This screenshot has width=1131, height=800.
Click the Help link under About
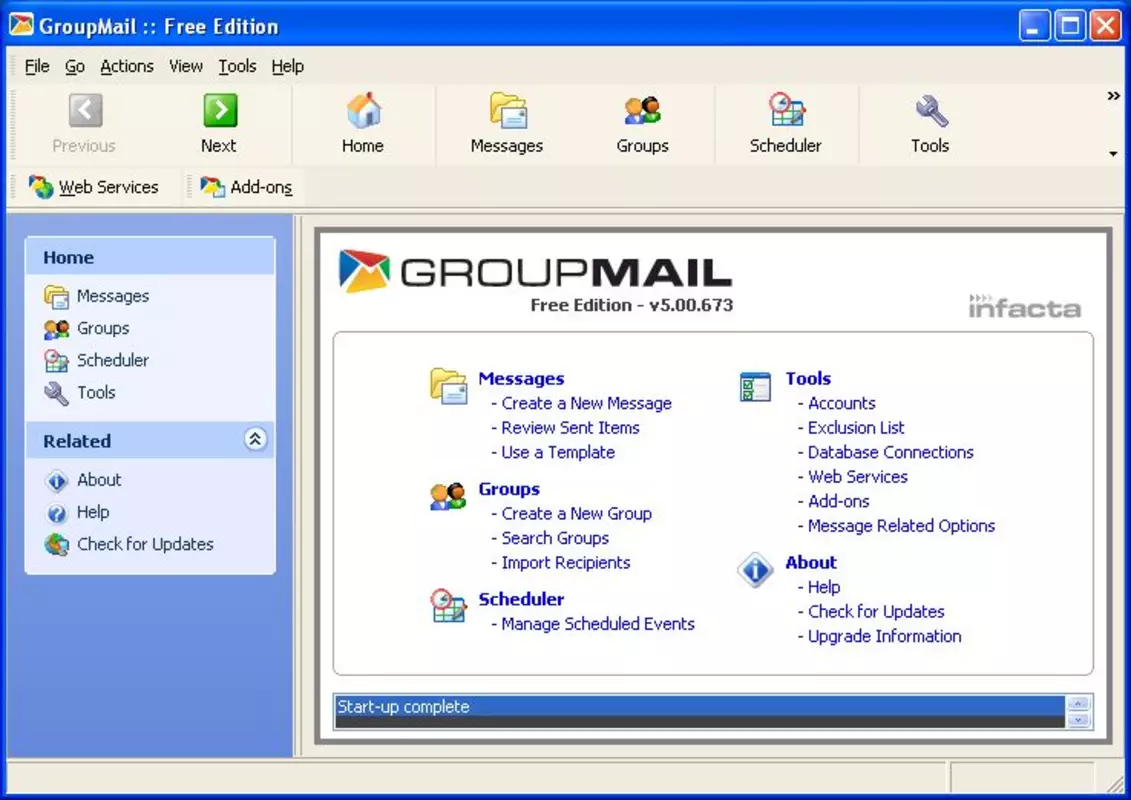point(824,587)
